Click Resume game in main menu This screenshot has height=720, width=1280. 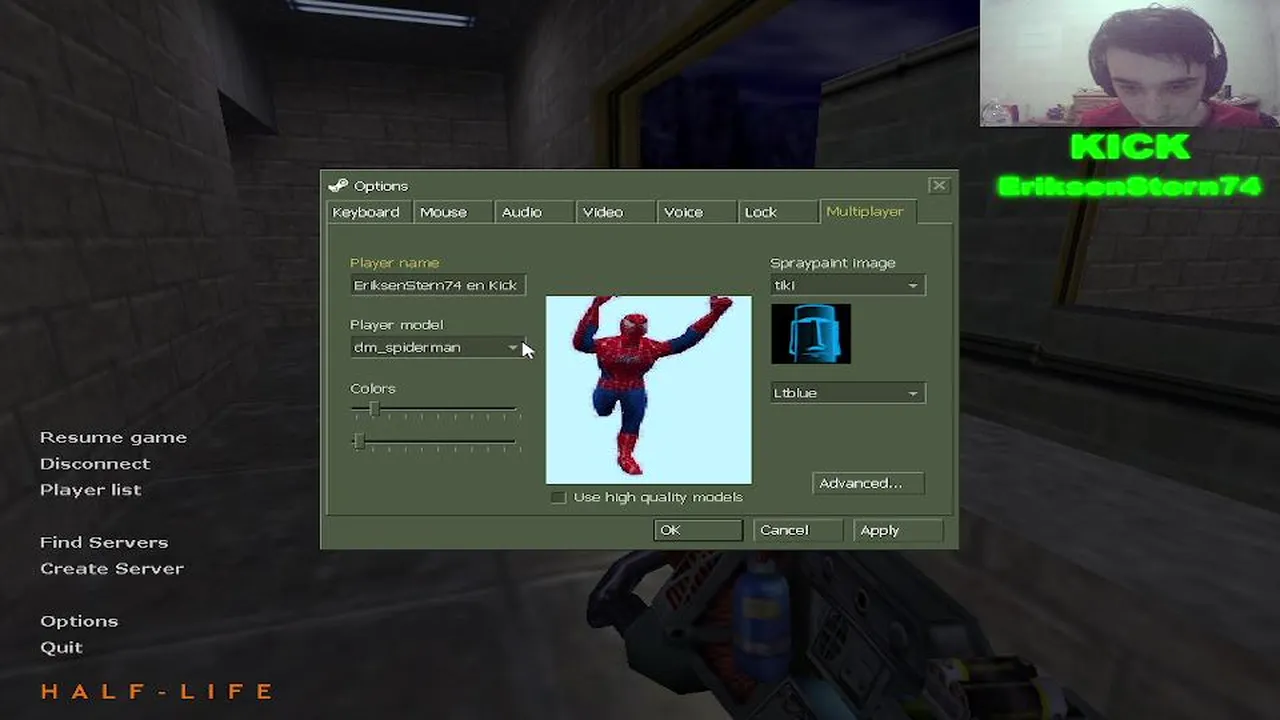tap(113, 437)
